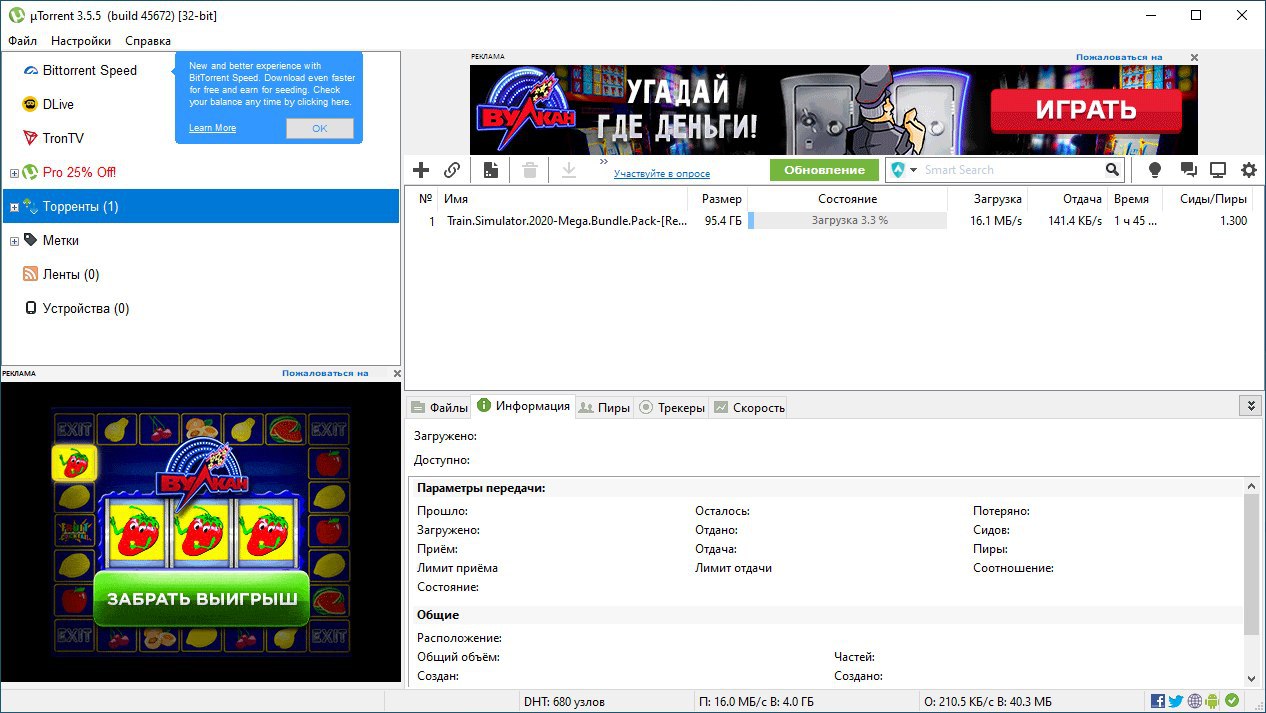Click the green network status checkmark
Image resolution: width=1266 pixels, height=713 pixels.
pos(1232,701)
